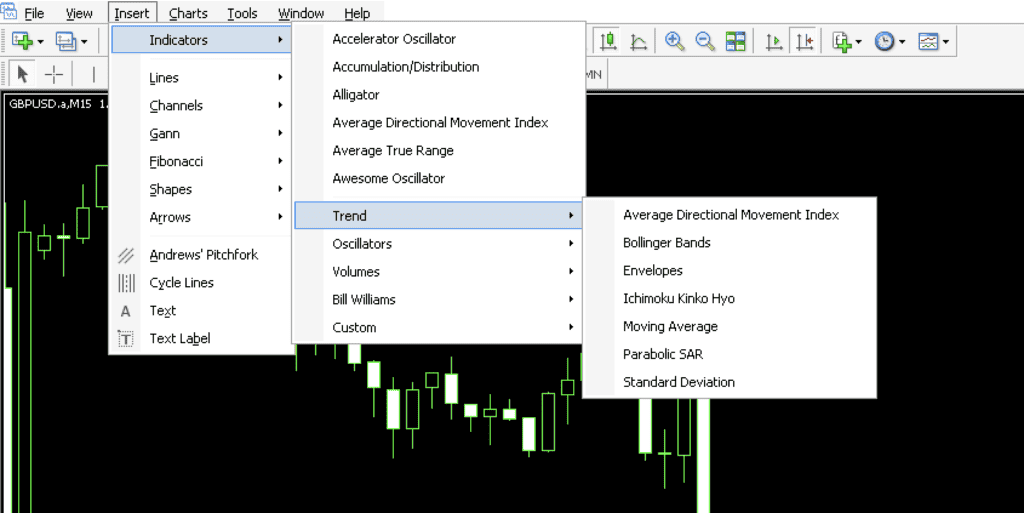Image resolution: width=1024 pixels, height=513 pixels.
Task: Click the New Chart toolbar icon
Action: 22,41
